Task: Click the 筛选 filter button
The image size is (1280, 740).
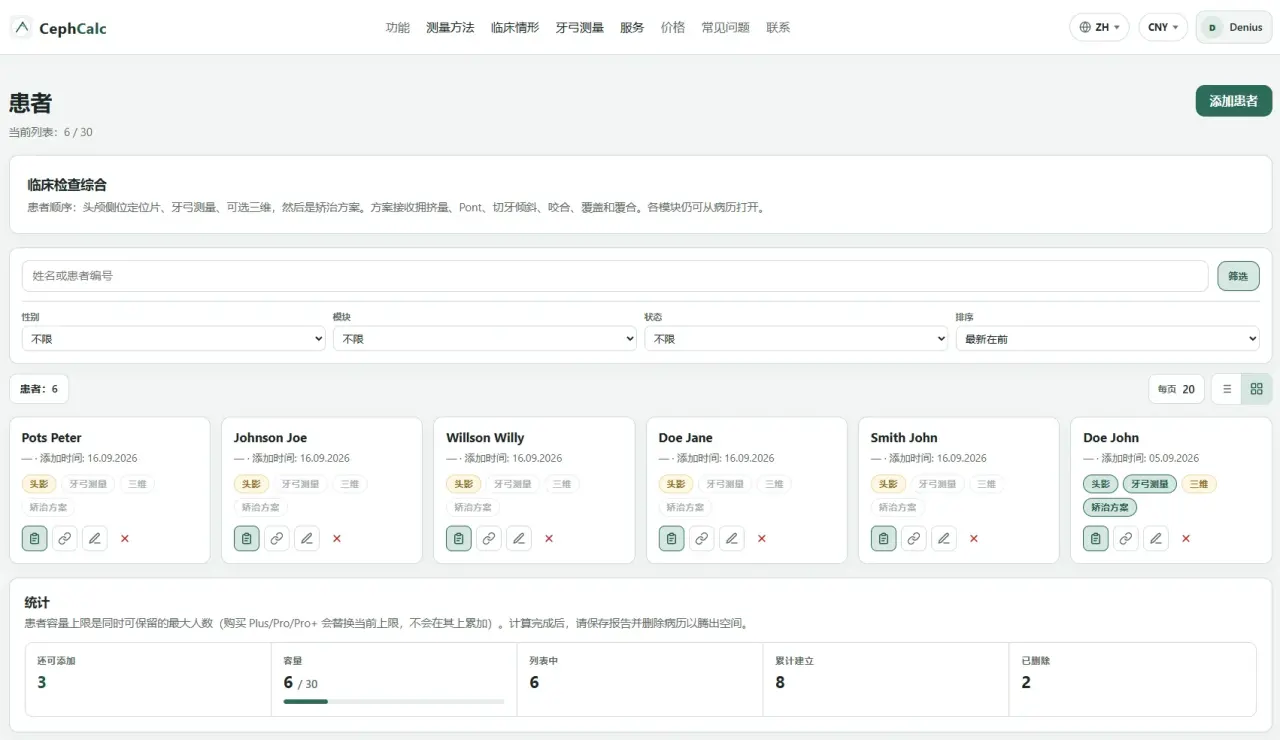Action: (1238, 276)
